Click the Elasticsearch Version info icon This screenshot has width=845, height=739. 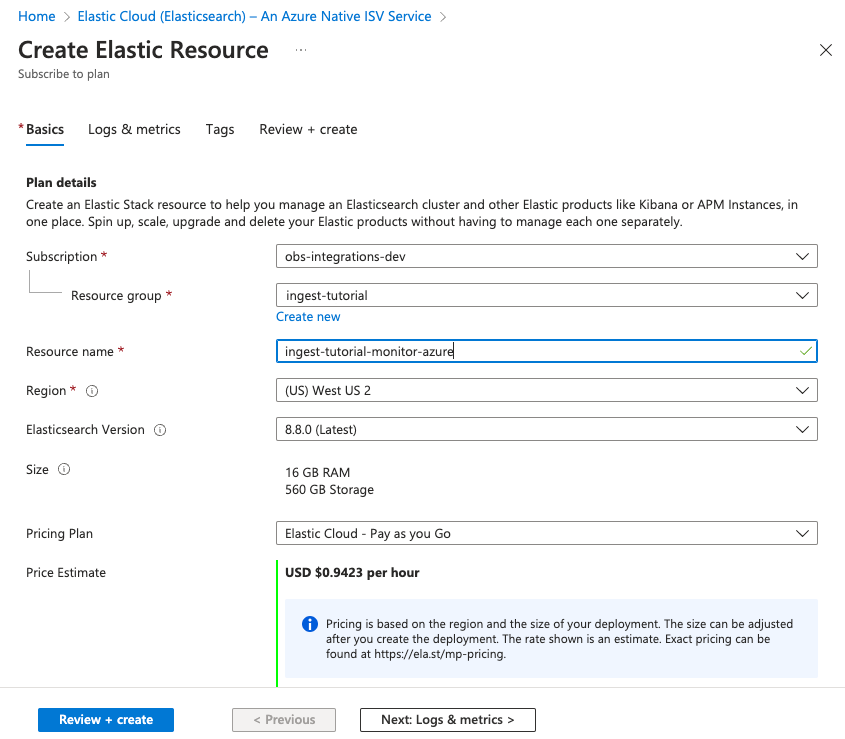158,430
